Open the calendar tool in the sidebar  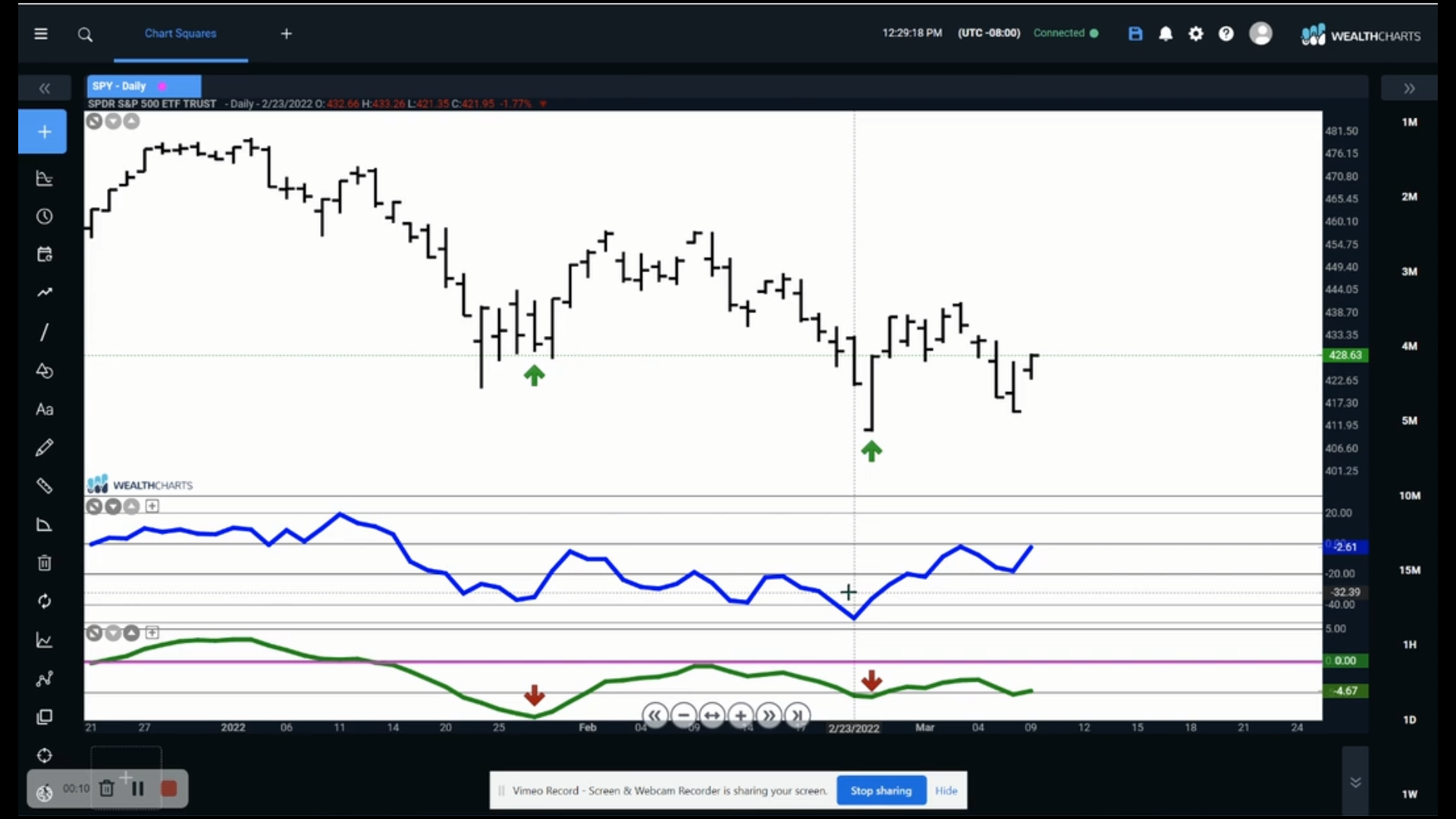pyautogui.click(x=45, y=254)
